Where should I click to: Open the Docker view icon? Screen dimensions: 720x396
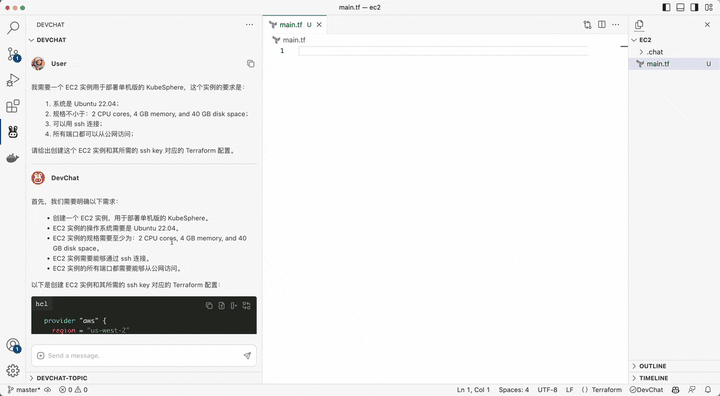click(13, 158)
